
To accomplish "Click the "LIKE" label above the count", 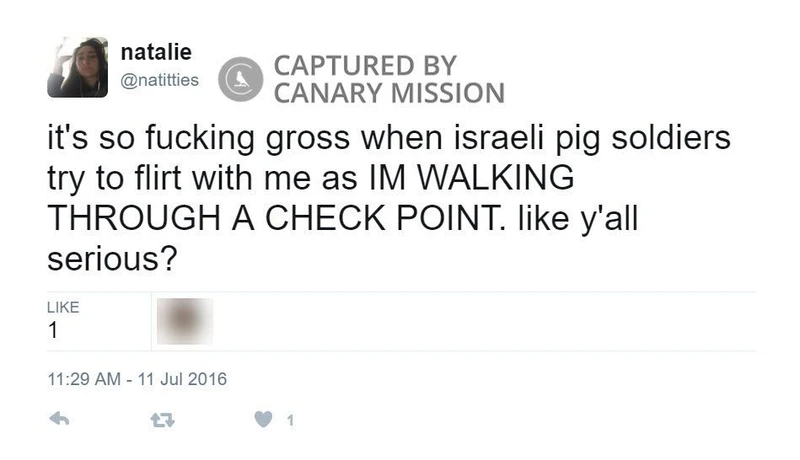I will (62, 307).
